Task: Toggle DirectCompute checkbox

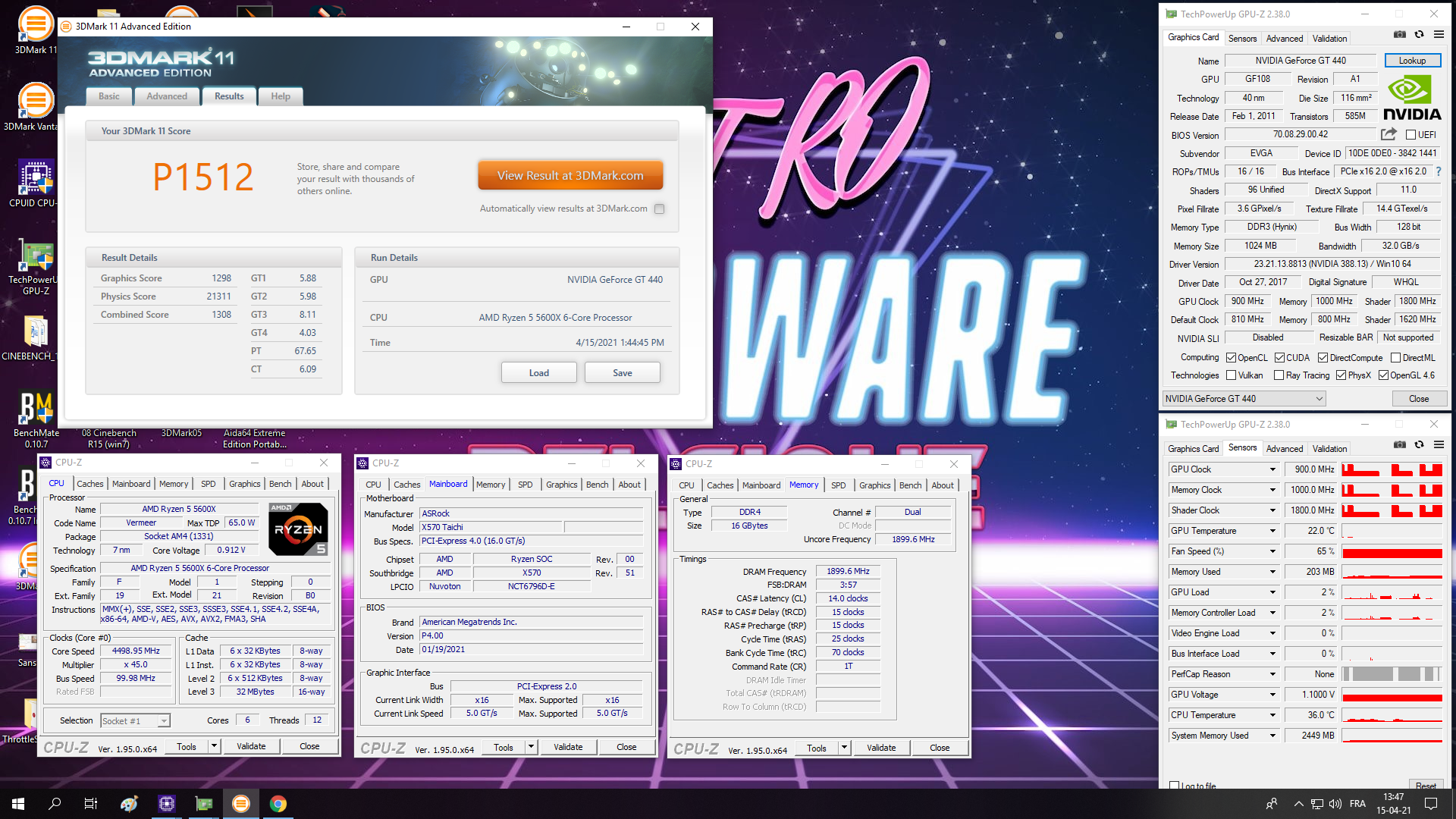Action: coord(1323,358)
